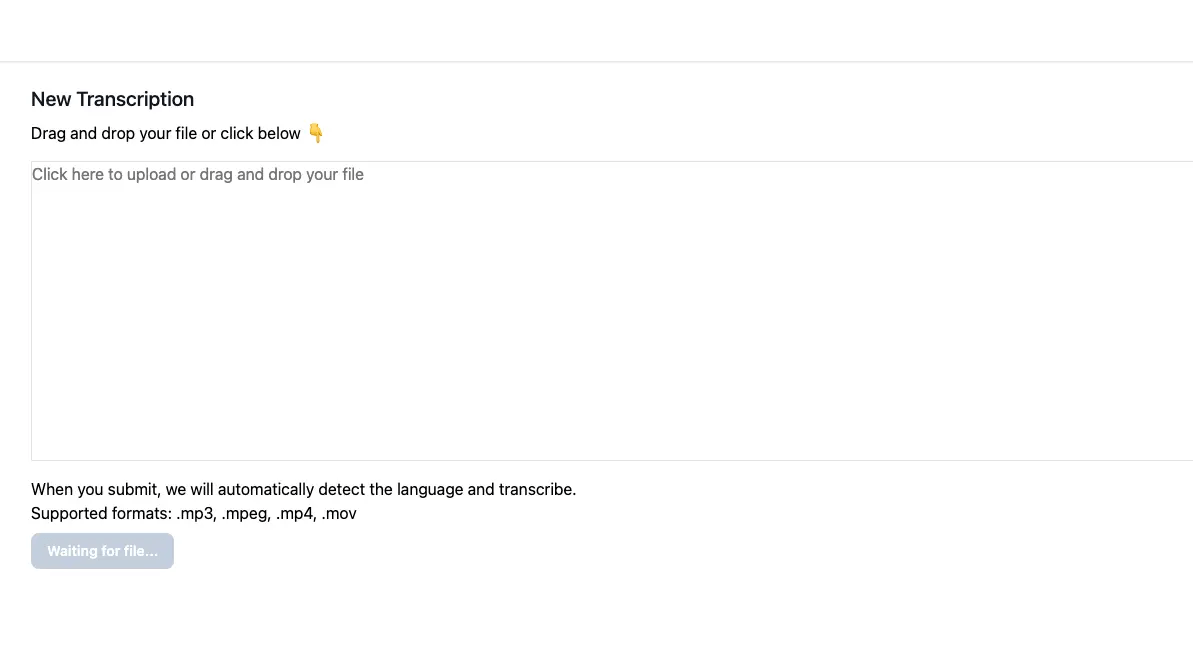The width and height of the screenshot is (1193, 659).
Task: Click the blank header area above the divider
Action: point(596,30)
